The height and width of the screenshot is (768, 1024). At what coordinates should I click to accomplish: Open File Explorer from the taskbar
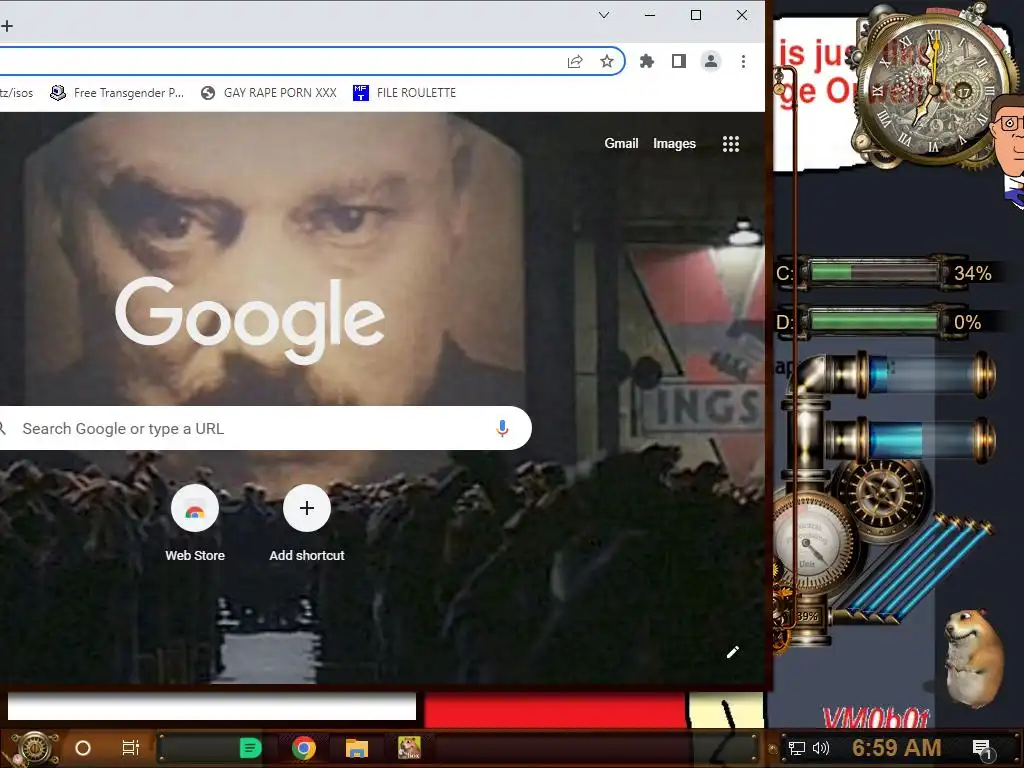[x=357, y=748]
